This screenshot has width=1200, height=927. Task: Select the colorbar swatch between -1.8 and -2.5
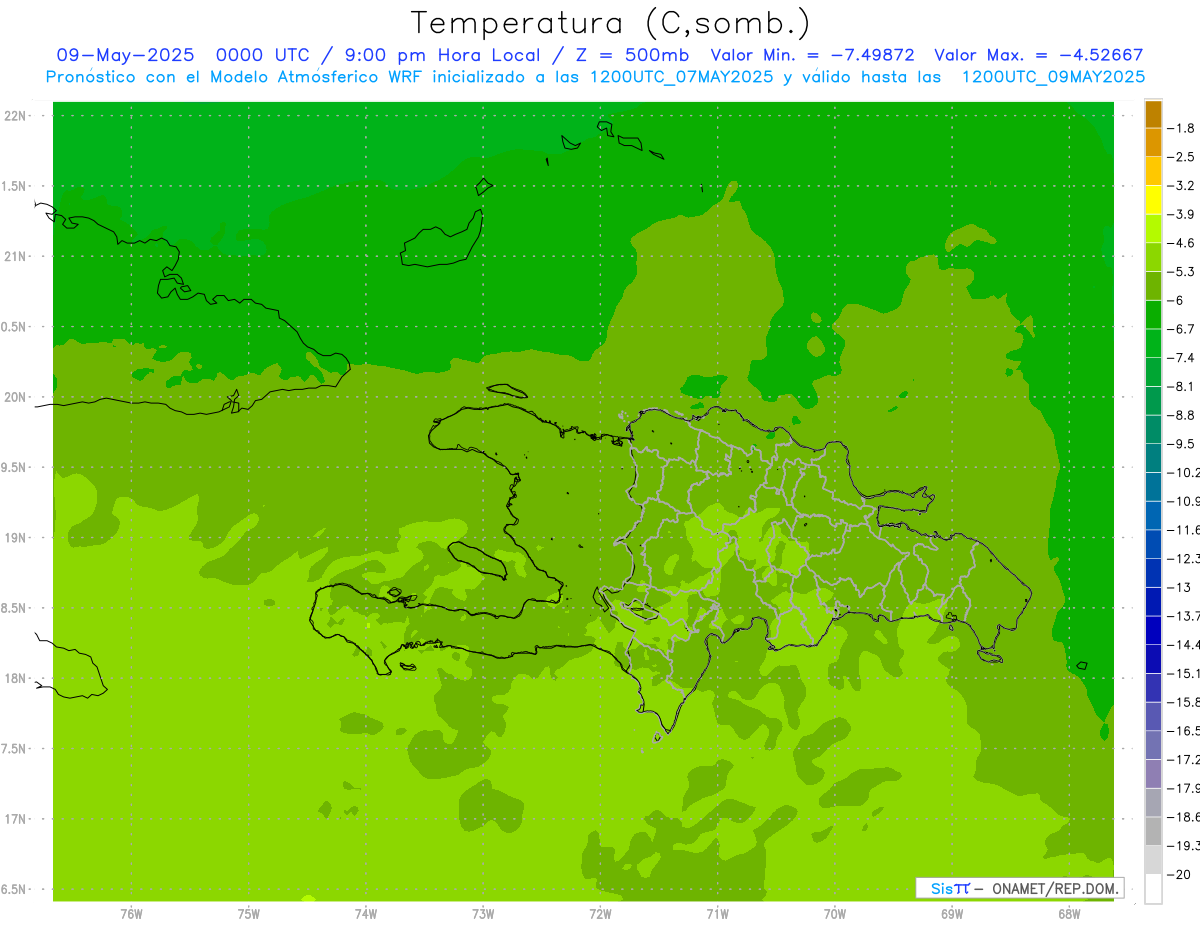[x=1153, y=142]
